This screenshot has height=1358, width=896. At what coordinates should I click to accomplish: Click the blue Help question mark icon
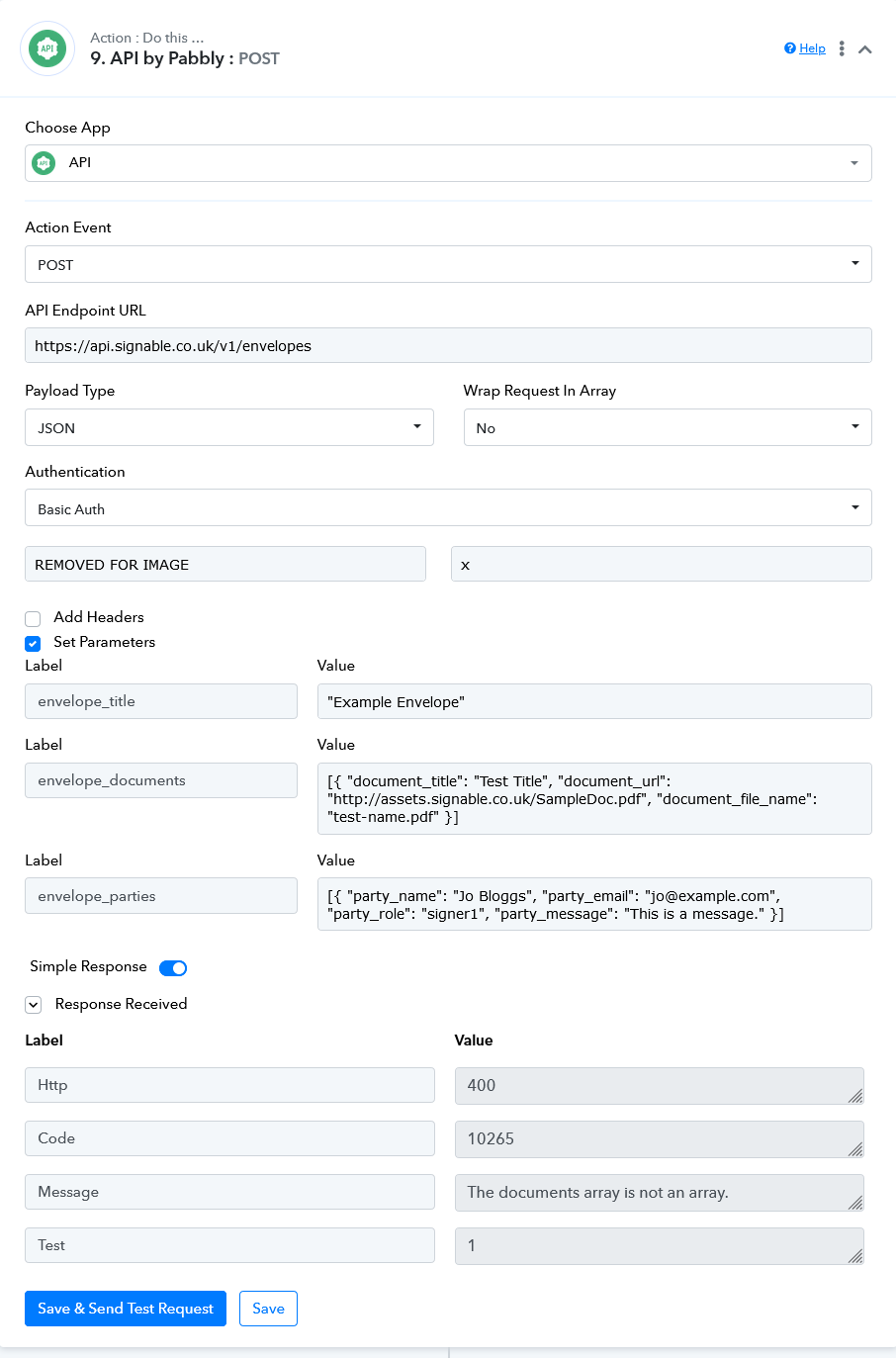790,48
